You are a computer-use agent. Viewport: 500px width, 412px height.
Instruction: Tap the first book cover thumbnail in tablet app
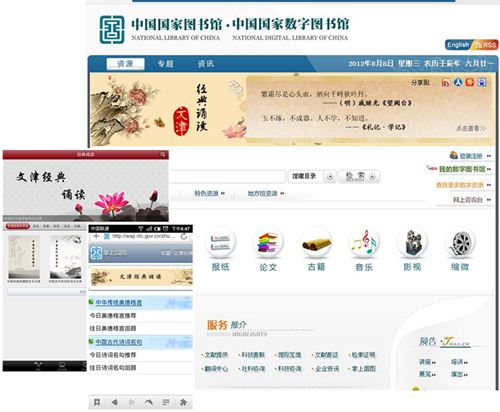[x=24, y=257]
